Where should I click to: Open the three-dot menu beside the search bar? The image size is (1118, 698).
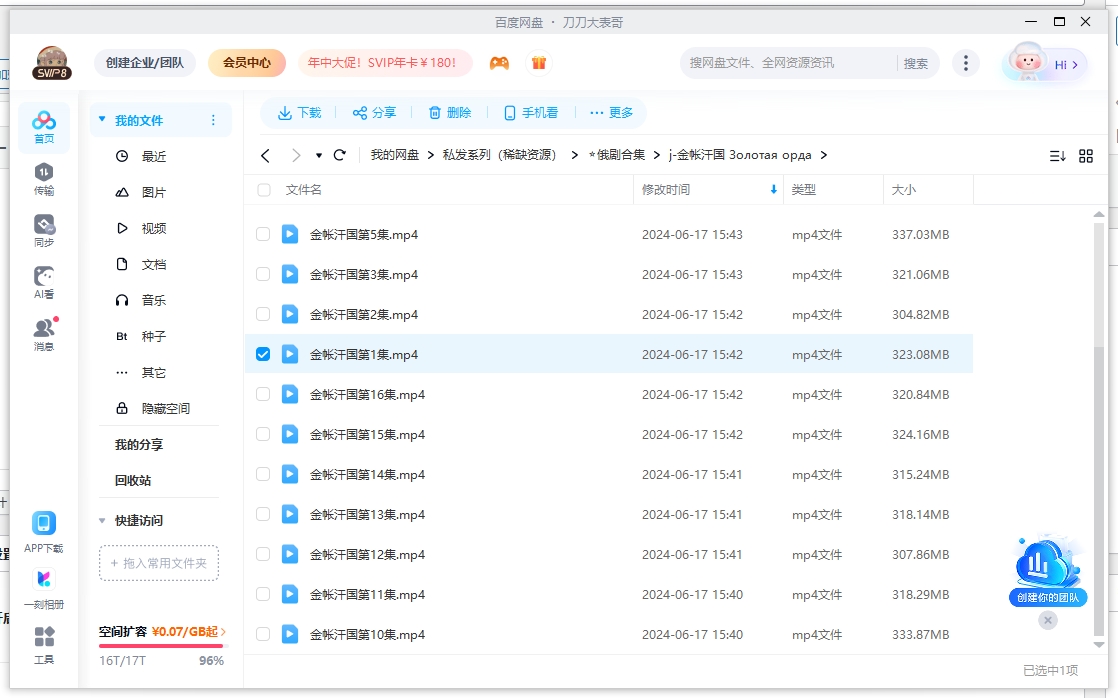click(x=966, y=62)
